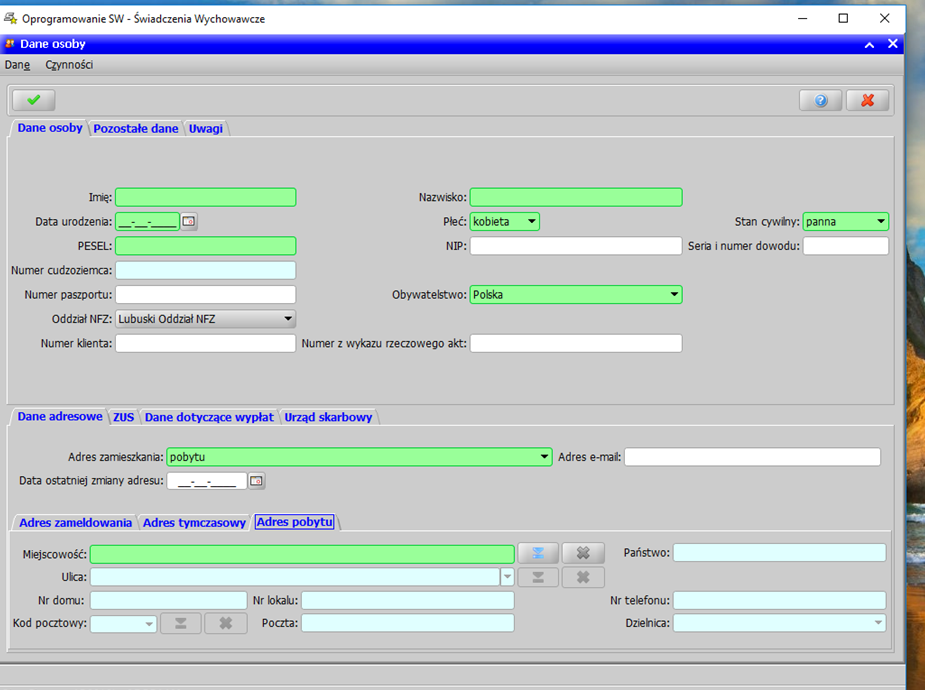This screenshot has width=925, height=690.
Task: Select the Dane adresowe tab
Action: (x=60, y=416)
